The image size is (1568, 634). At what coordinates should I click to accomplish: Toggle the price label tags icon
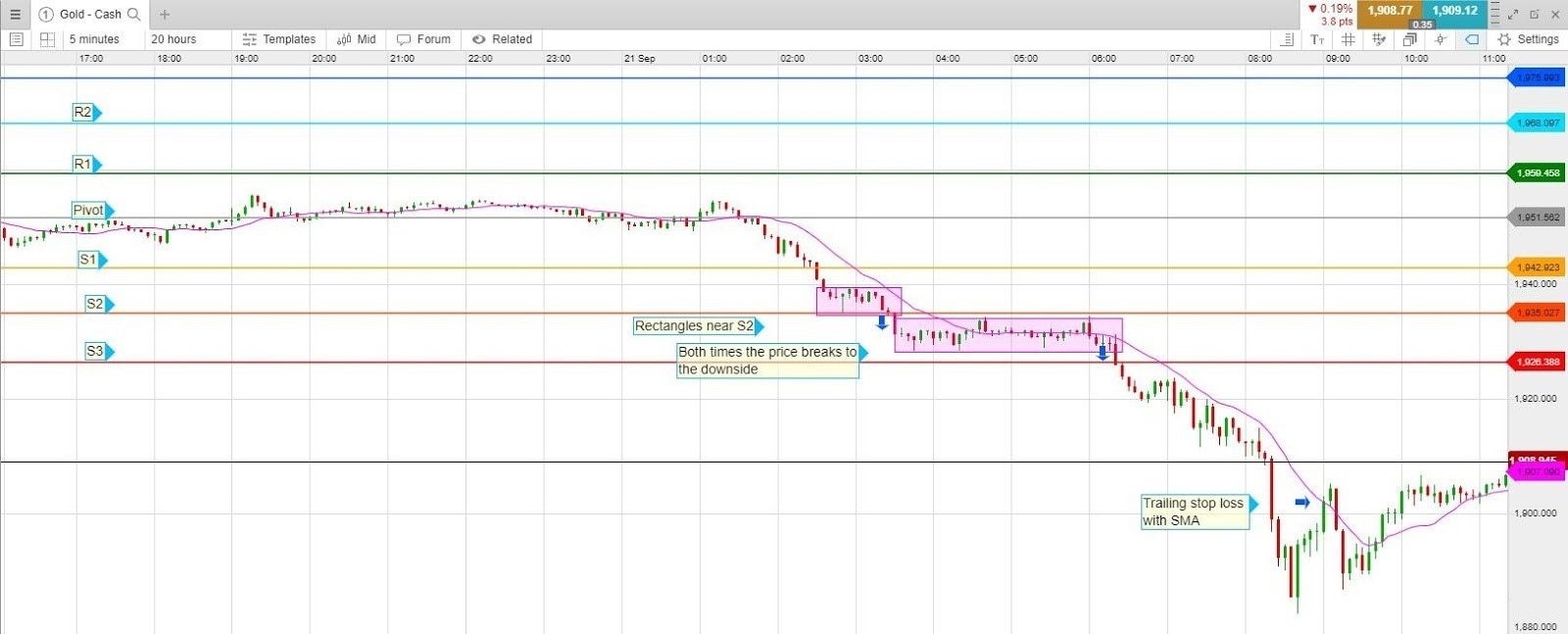pyautogui.click(x=1471, y=39)
